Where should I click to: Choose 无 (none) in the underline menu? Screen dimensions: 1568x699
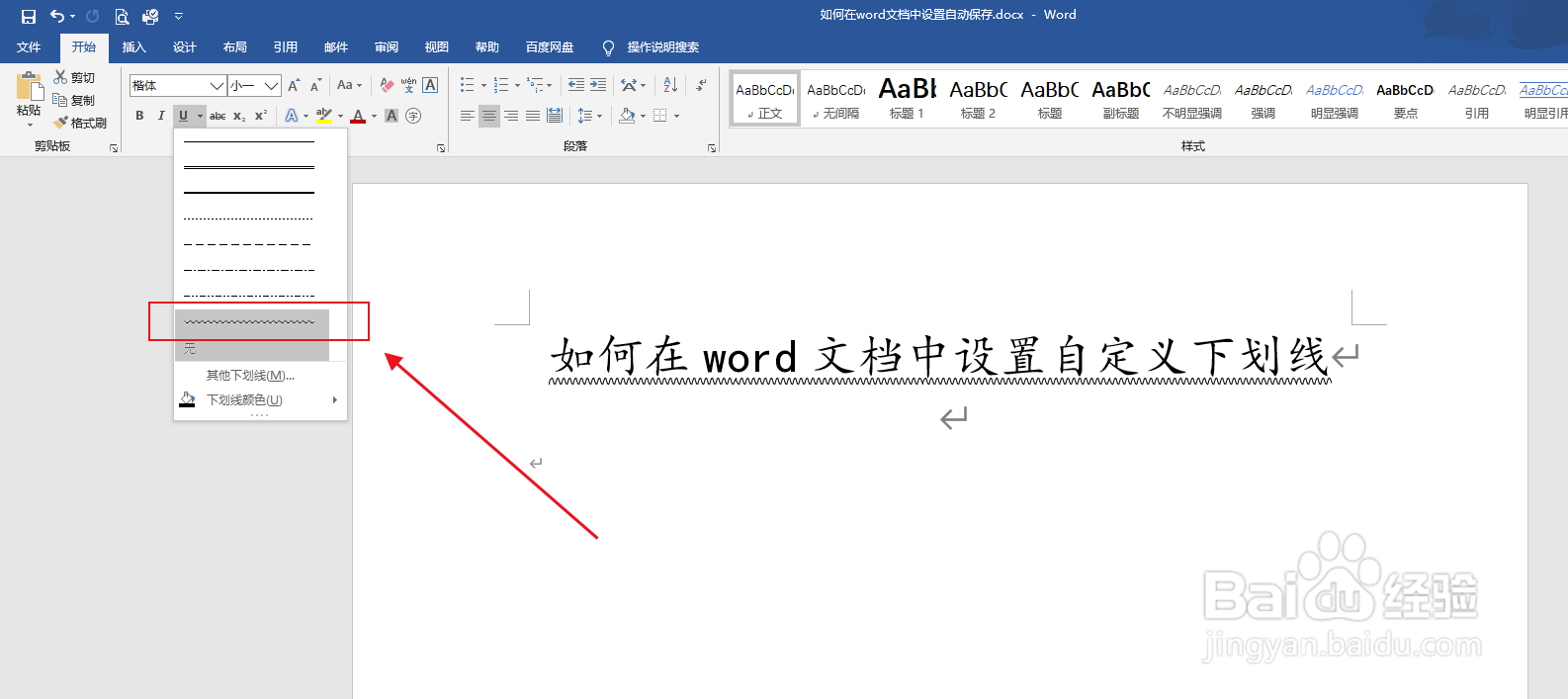click(252, 348)
